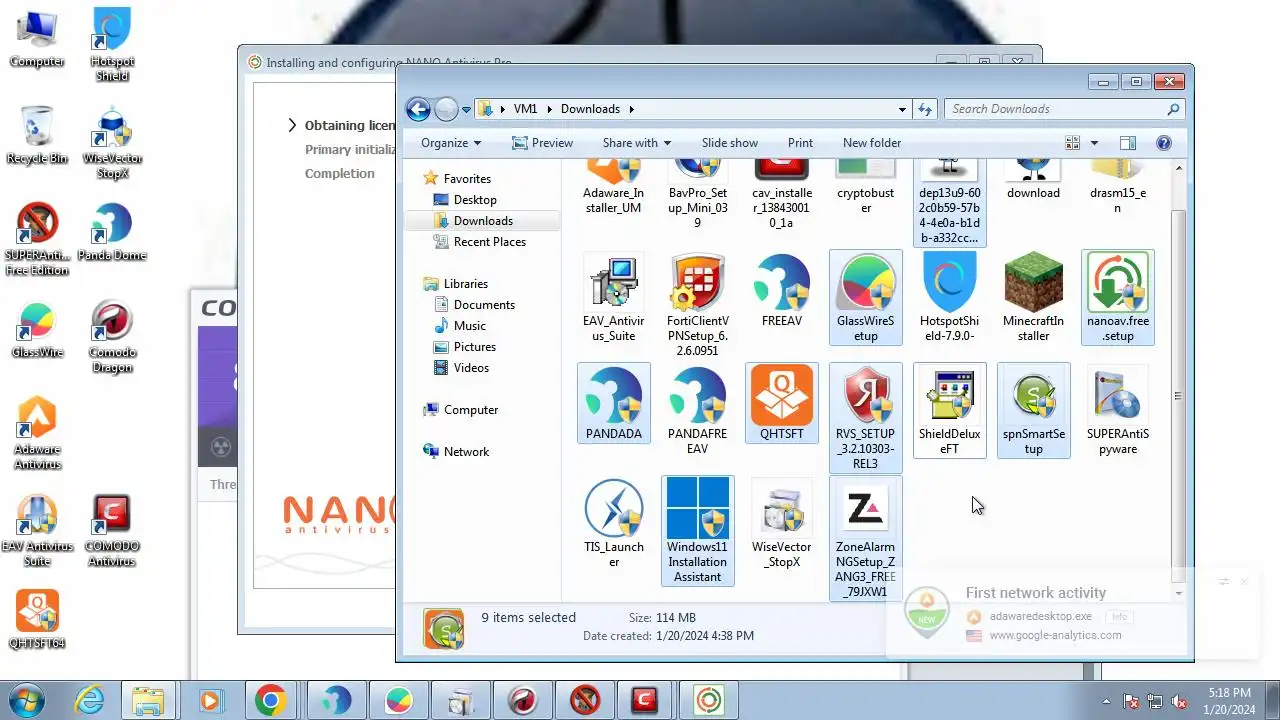
Task: Expand the address bar history dropdown
Action: [x=903, y=109]
